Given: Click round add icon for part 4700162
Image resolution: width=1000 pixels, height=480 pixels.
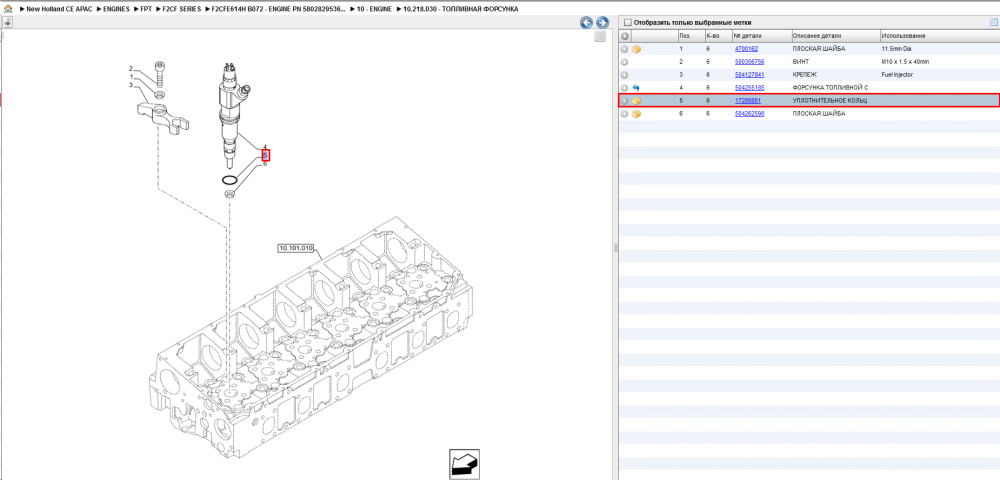Looking at the screenshot, I should tap(625, 49).
